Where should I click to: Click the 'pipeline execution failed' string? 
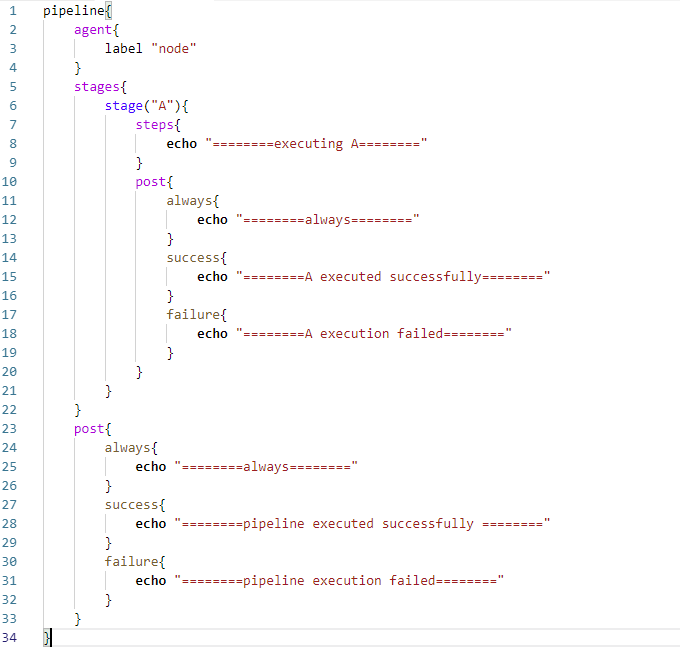pos(339,580)
